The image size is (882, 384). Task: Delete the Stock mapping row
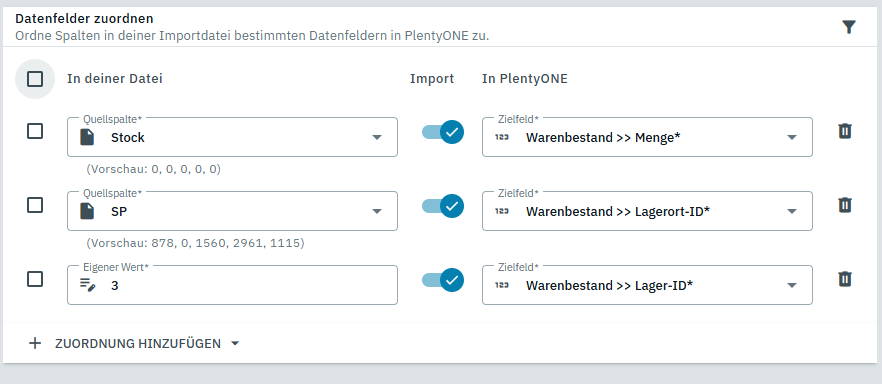point(844,132)
